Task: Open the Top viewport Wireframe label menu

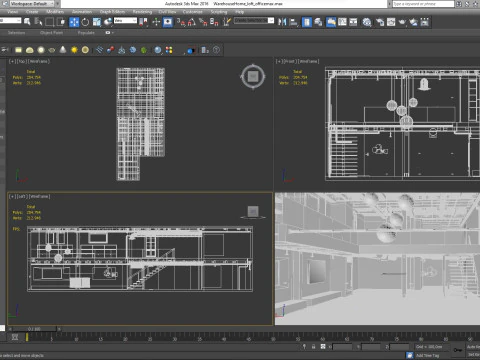Action: (39, 61)
